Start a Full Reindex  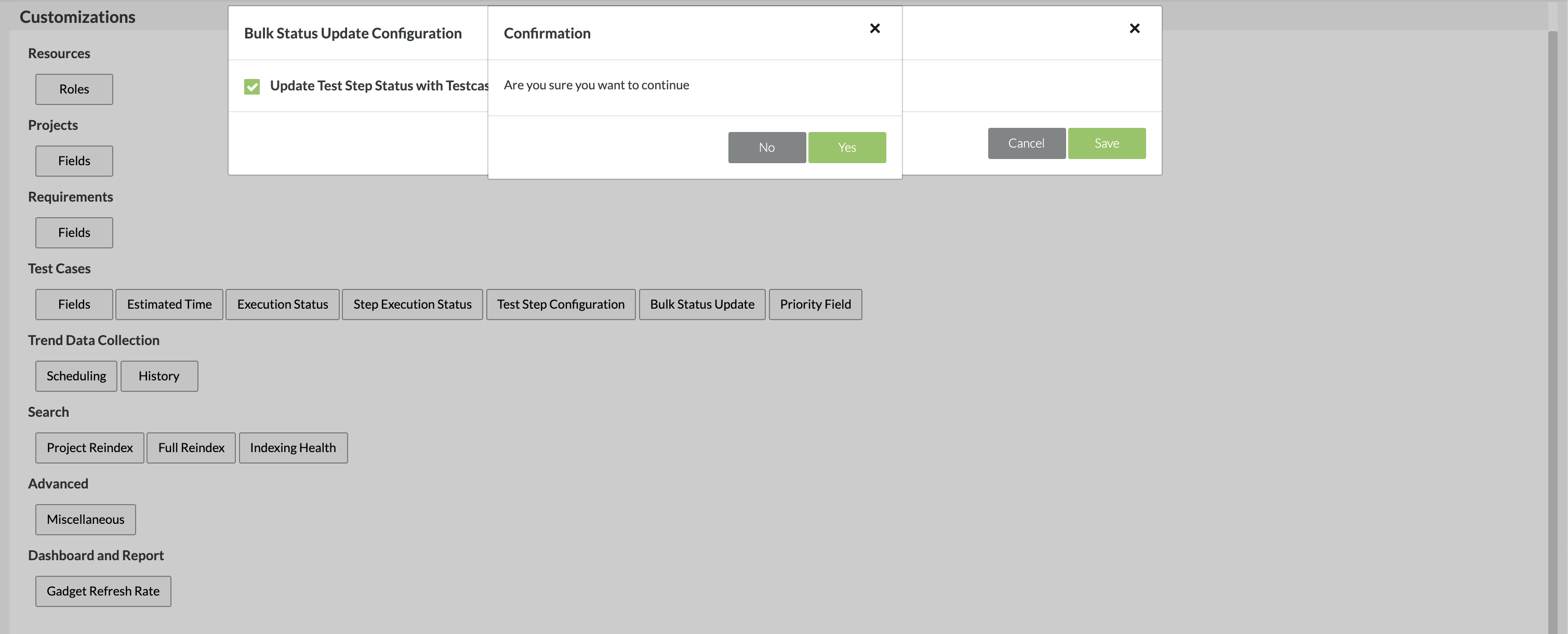point(191,448)
